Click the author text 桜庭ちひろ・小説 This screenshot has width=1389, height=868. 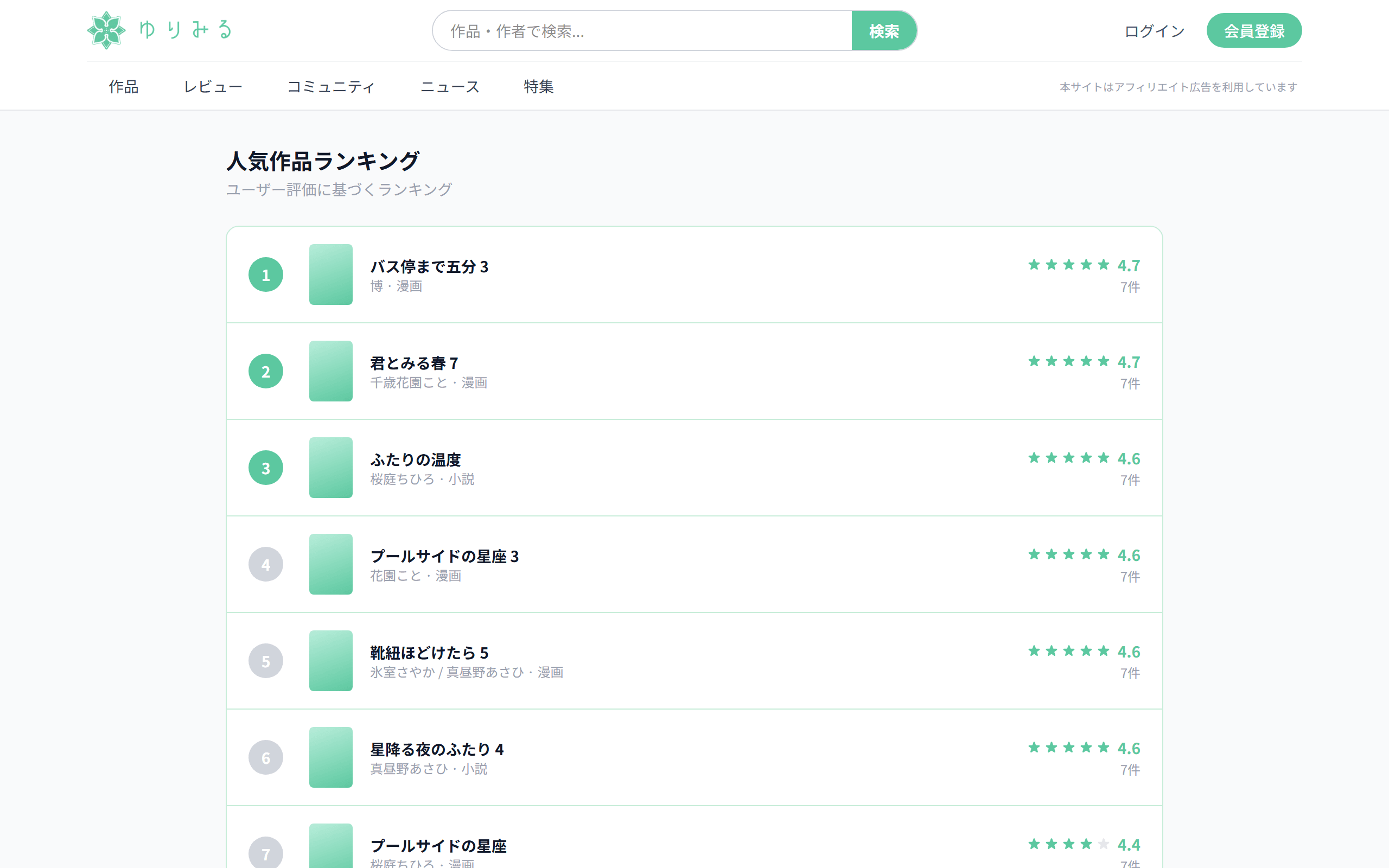[422, 479]
